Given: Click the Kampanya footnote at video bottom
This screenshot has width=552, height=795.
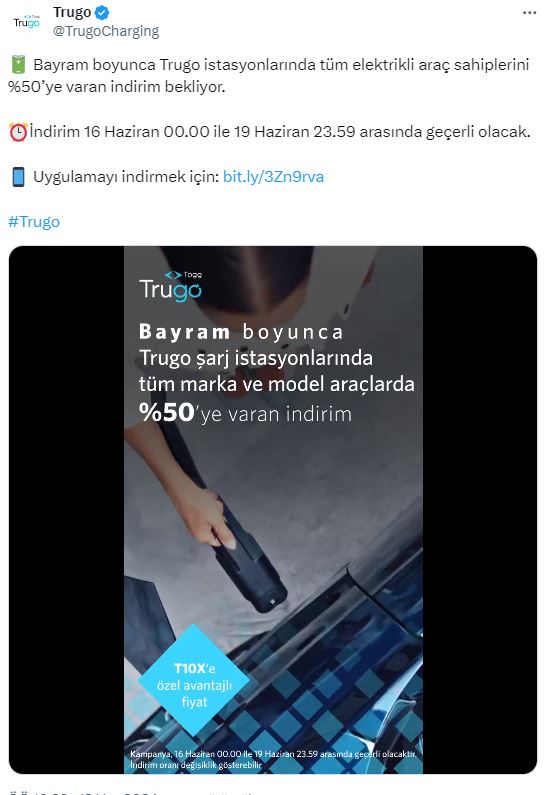Looking at the screenshot, I should [273, 759].
